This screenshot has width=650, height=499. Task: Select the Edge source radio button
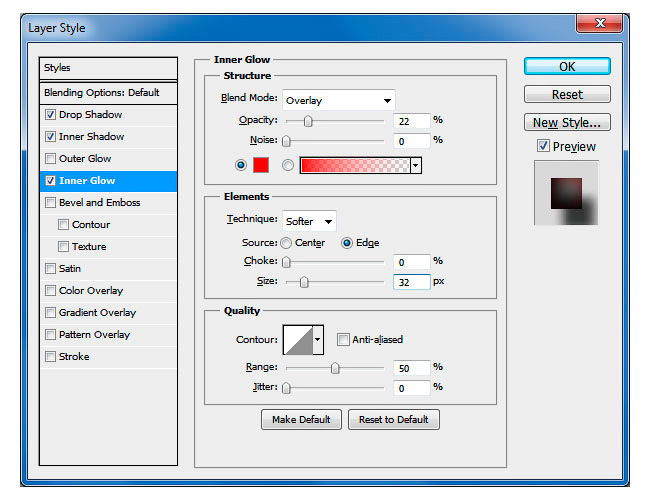click(347, 243)
